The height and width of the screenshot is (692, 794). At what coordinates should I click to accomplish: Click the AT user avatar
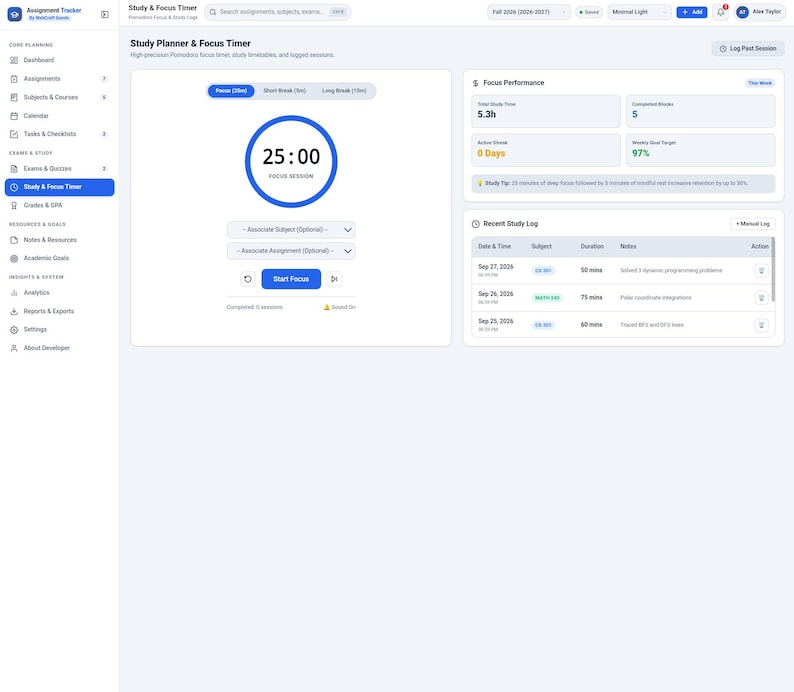(x=742, y=12)
